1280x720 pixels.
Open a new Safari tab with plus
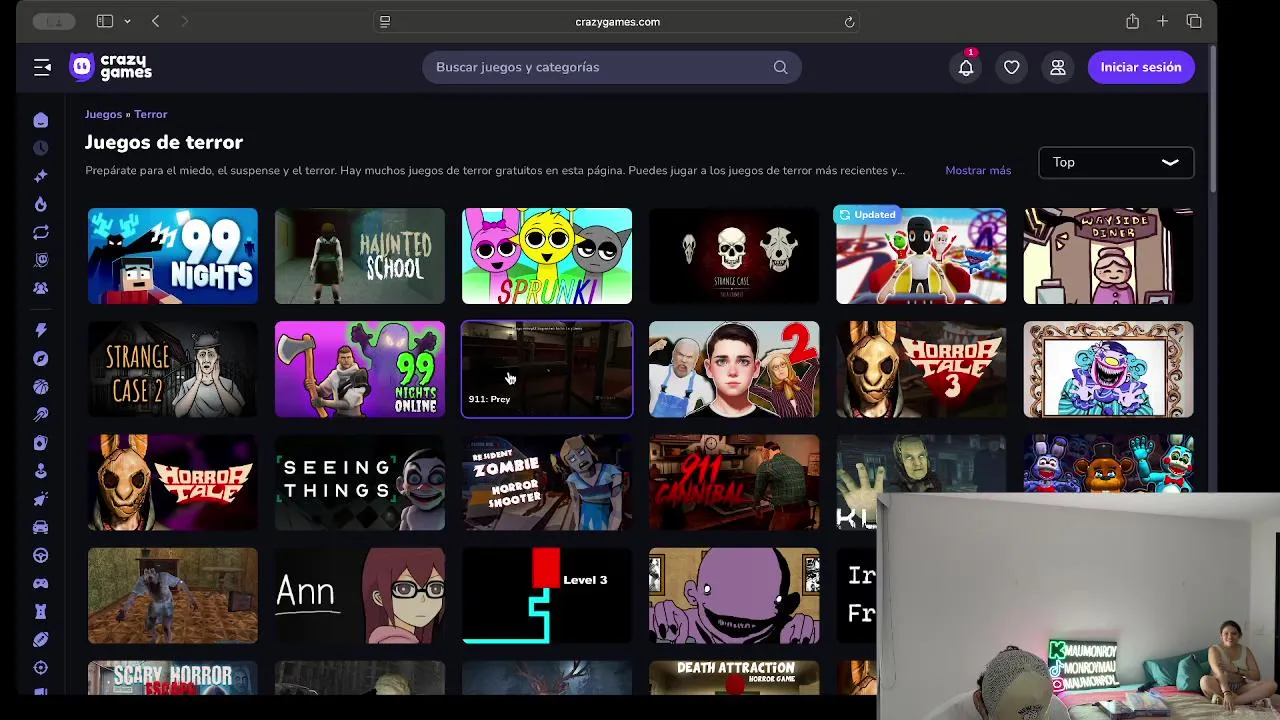tap(1163, 21)
